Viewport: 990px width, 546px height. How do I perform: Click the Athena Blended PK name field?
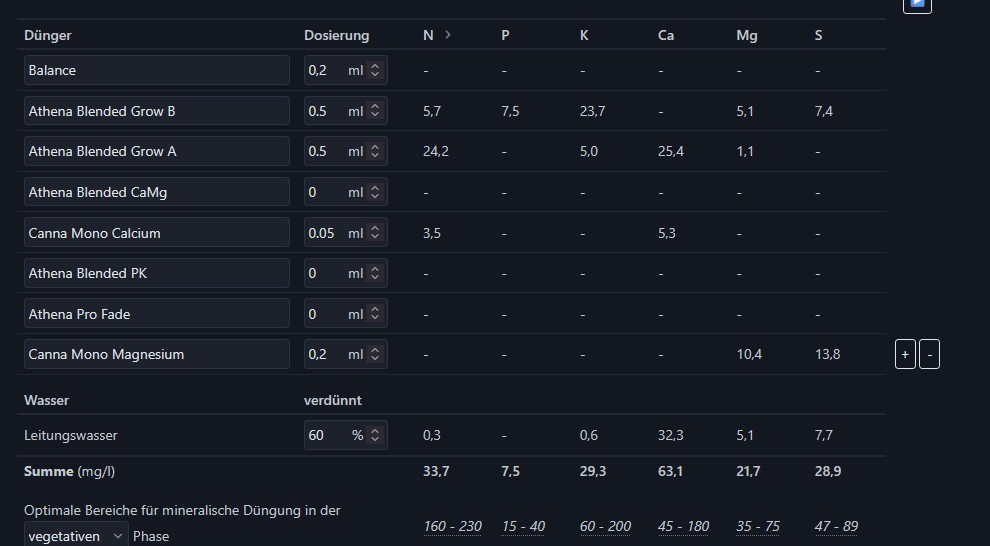156,273
